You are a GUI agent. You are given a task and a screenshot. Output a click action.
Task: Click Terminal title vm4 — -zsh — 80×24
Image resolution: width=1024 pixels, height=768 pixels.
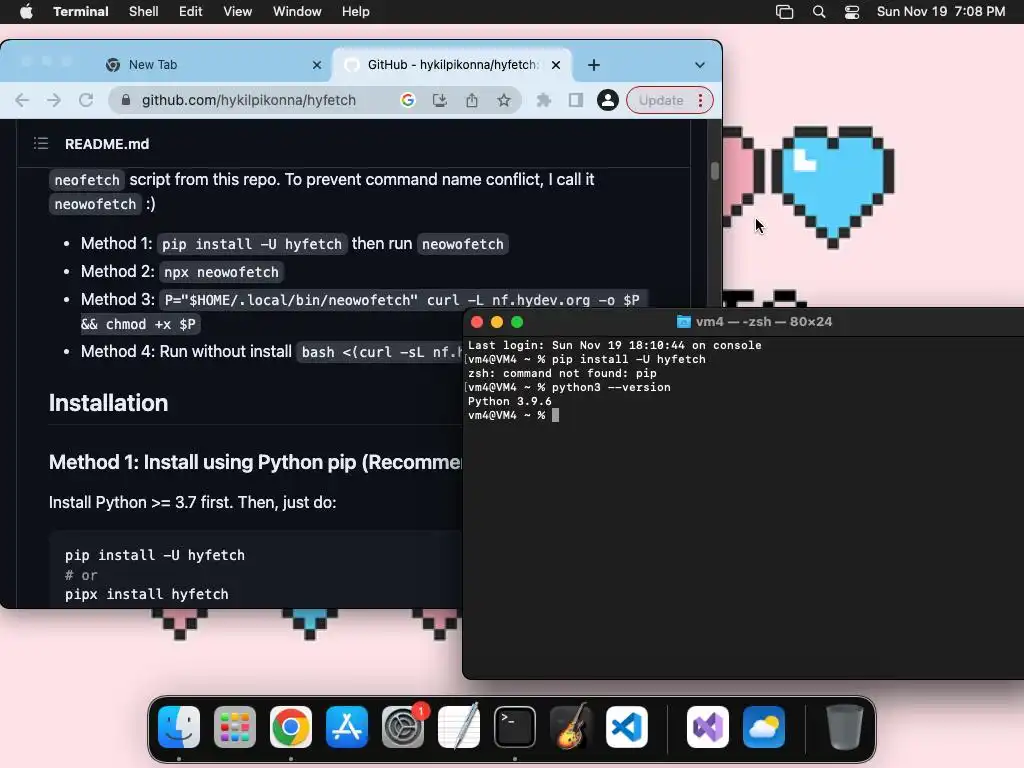pos(764,321)
